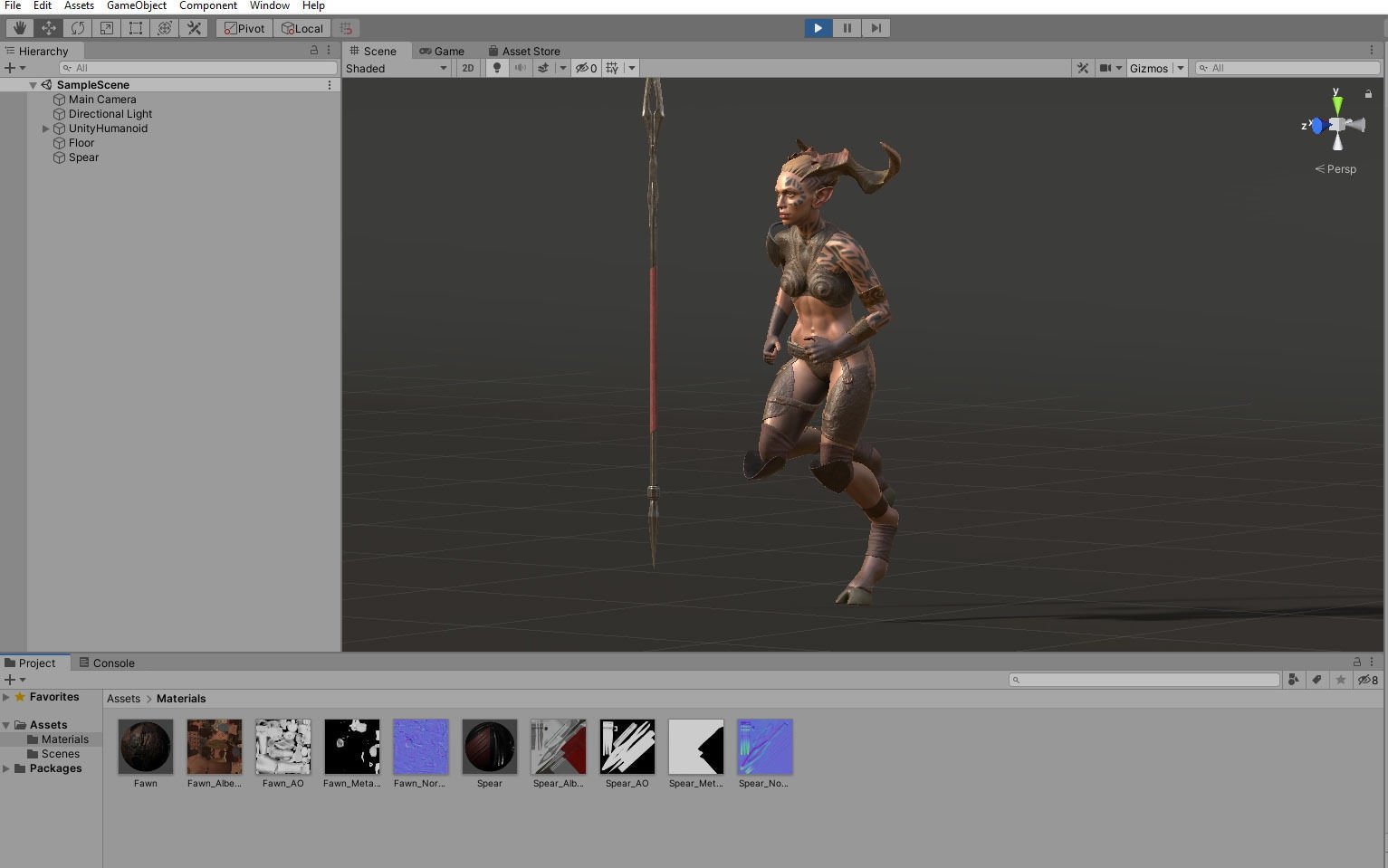The image size is (1388, 868).
Task: Toggle Pivot/Center handle position
Action: tap(244, 28)
